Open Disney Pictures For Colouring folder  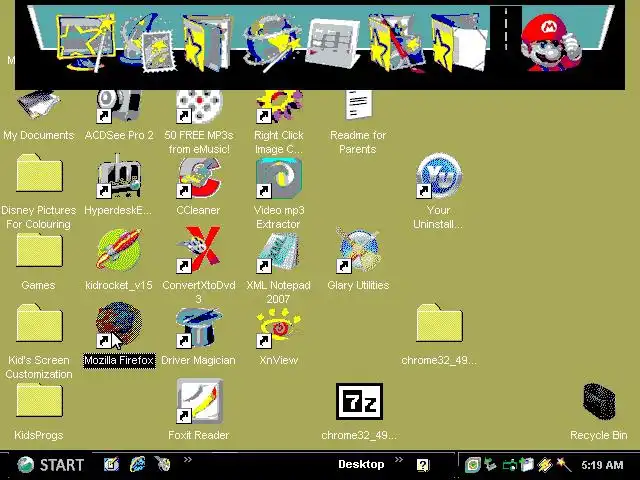click(x=39, y=173)
